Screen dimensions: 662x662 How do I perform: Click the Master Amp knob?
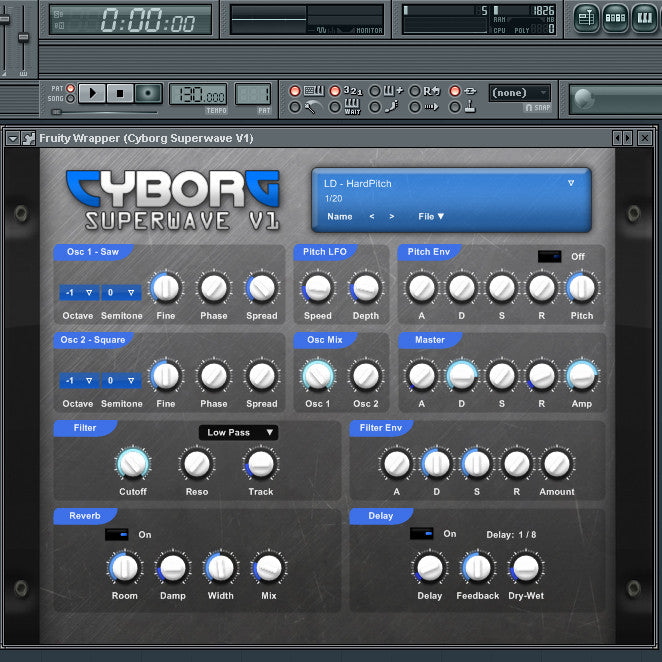(x=582, y=376)
